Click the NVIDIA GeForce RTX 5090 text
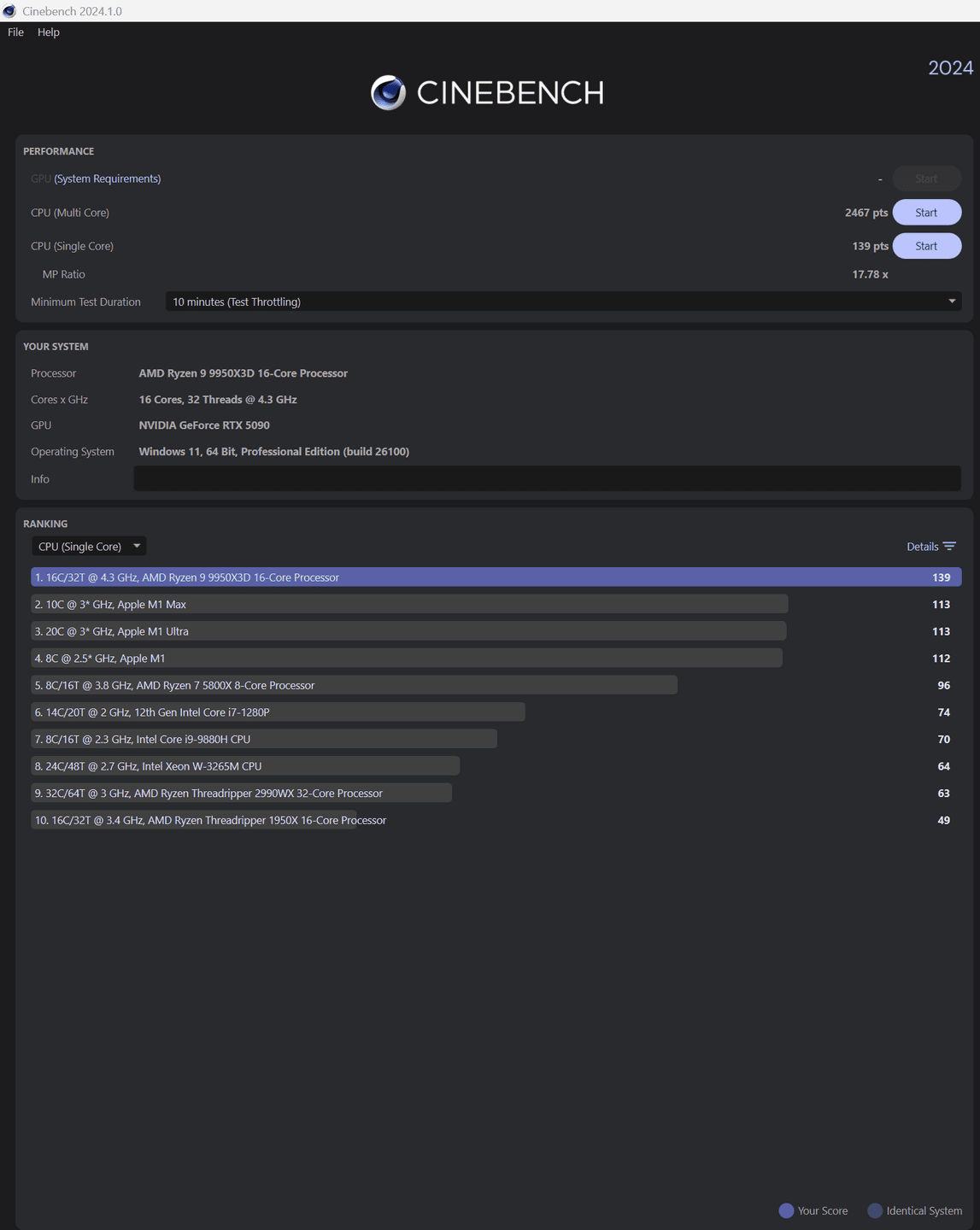Viewport: 980px width, 1230px height. pos(204,425)
